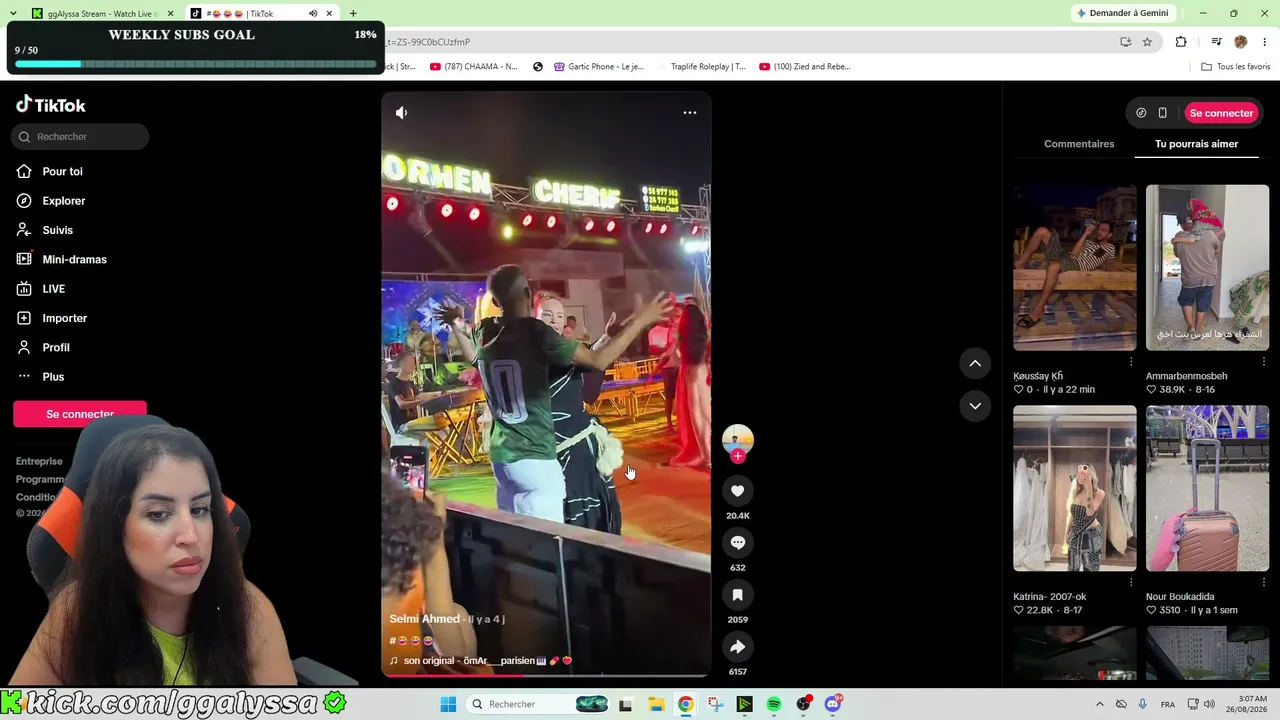Viewport: 1280px width, 720px height.
Task: Click the TikTok search field Rechercher
Action: point(80,137)
